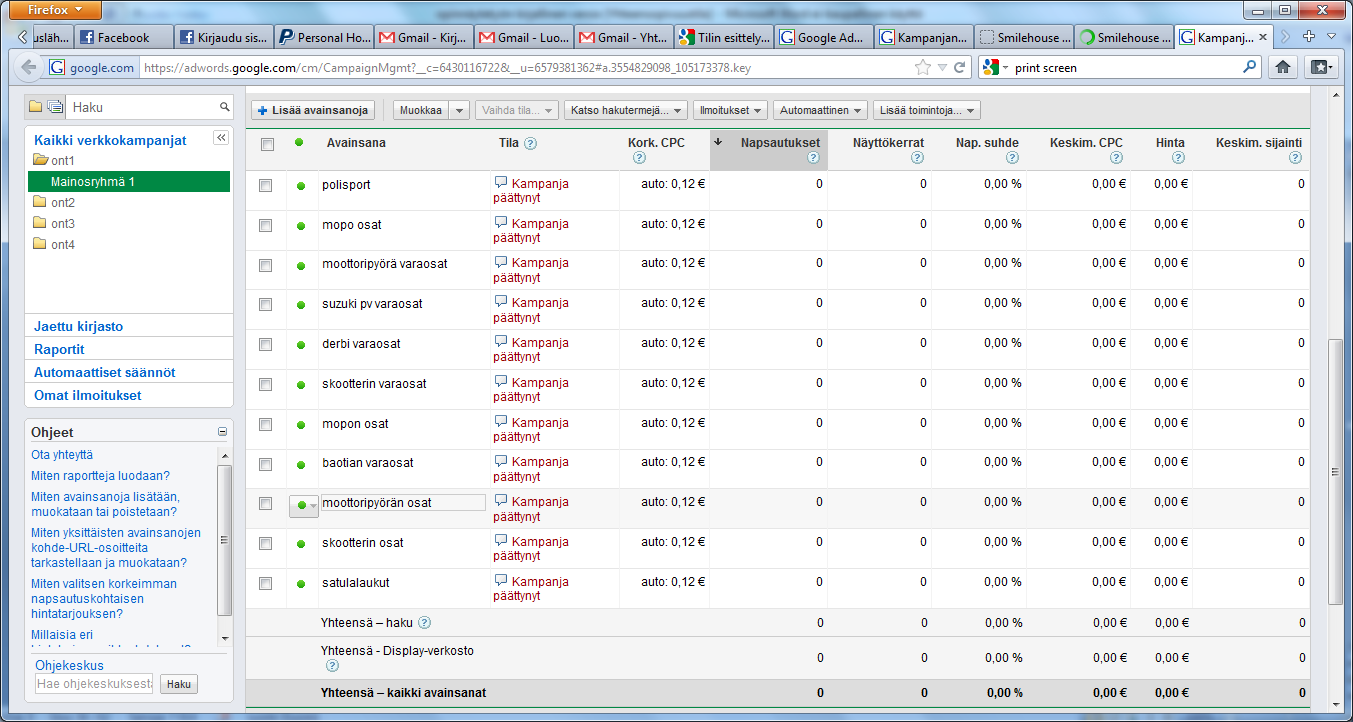Check the mopon osat checkbox
The image size is (1353, 722).
click(265, 425)
